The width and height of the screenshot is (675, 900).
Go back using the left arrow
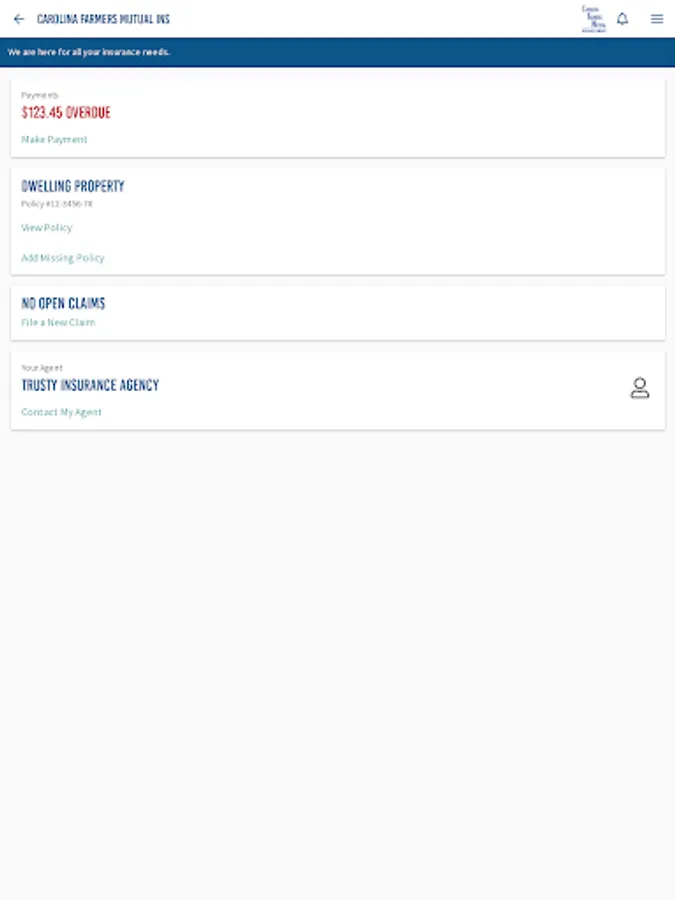(x=18, y=19)
